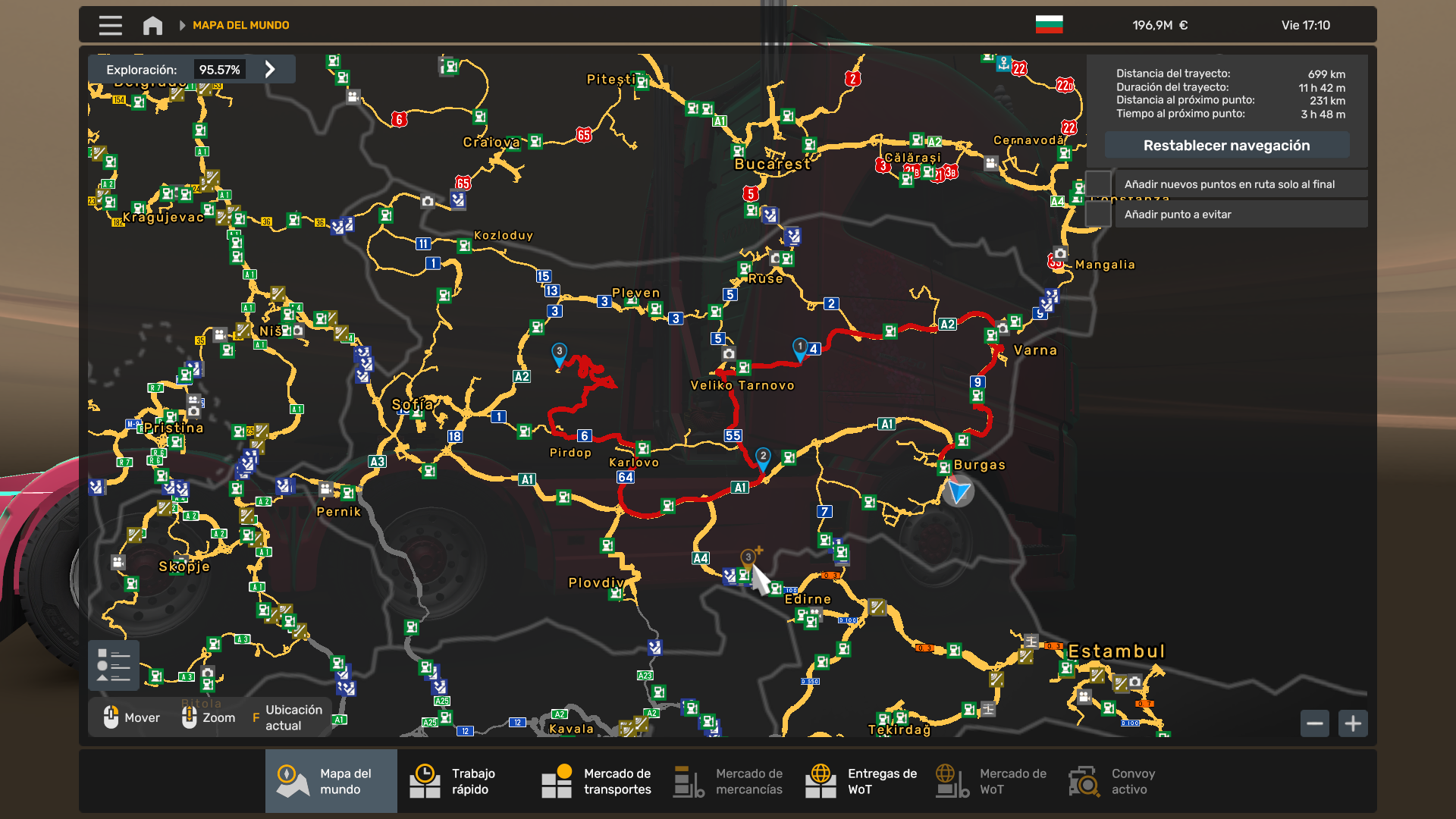This screenshot has height=819, width=1456.
Task: Click current truck position arrow near Burgas
Action: 959,491
